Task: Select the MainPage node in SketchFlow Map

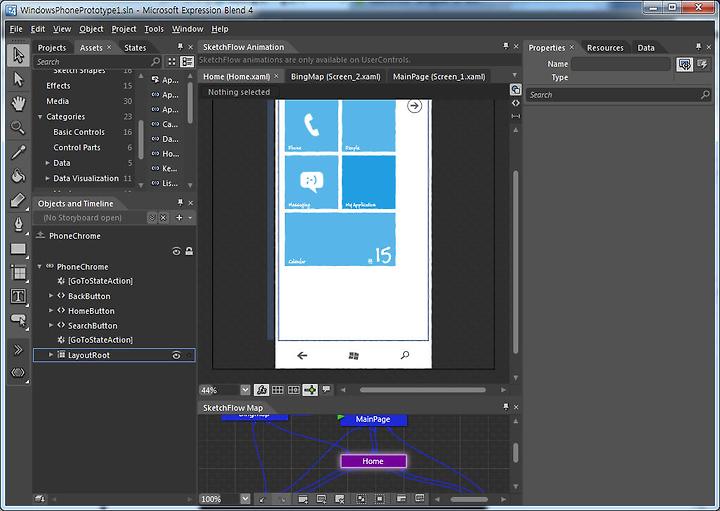Action: [373, 419]
